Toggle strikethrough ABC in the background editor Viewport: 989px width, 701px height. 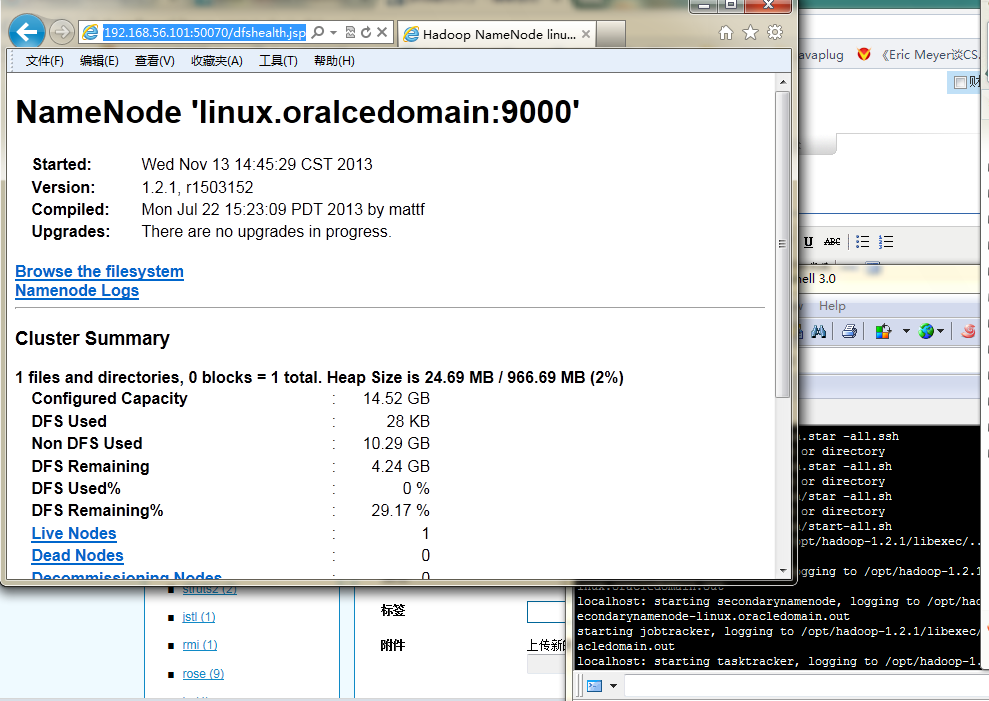(832, 242)
